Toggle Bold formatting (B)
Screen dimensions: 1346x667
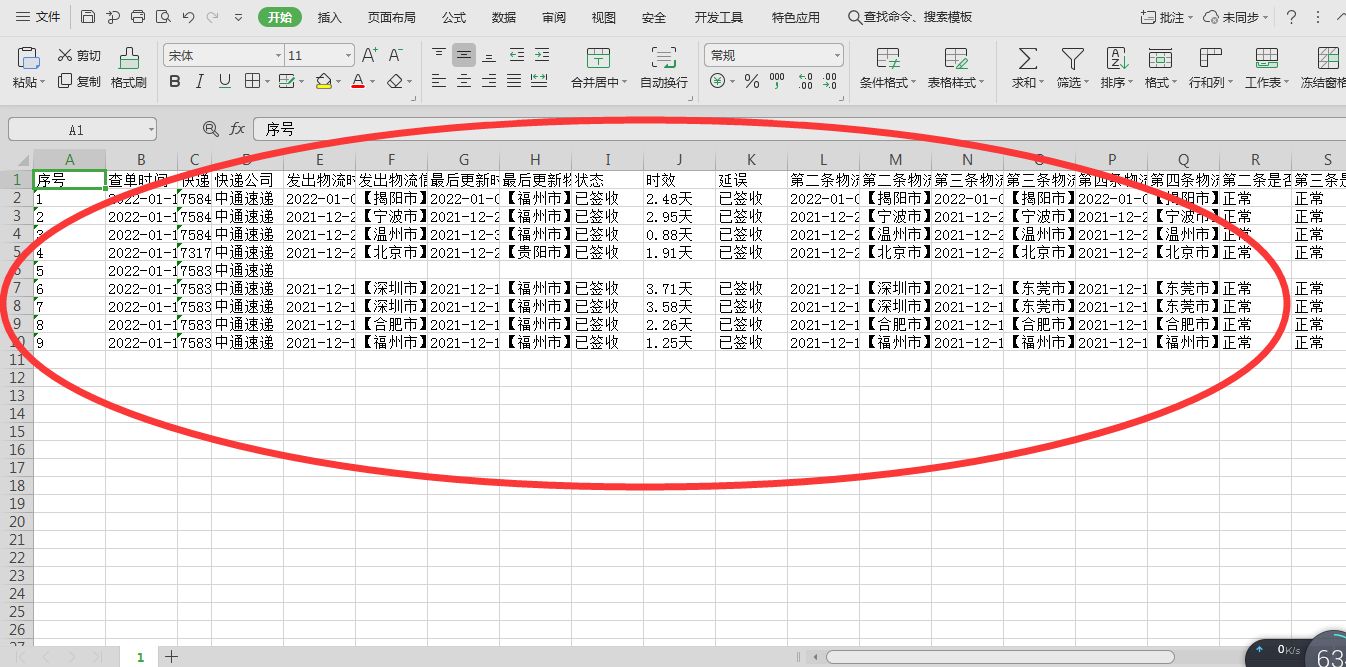pos(175,82)
